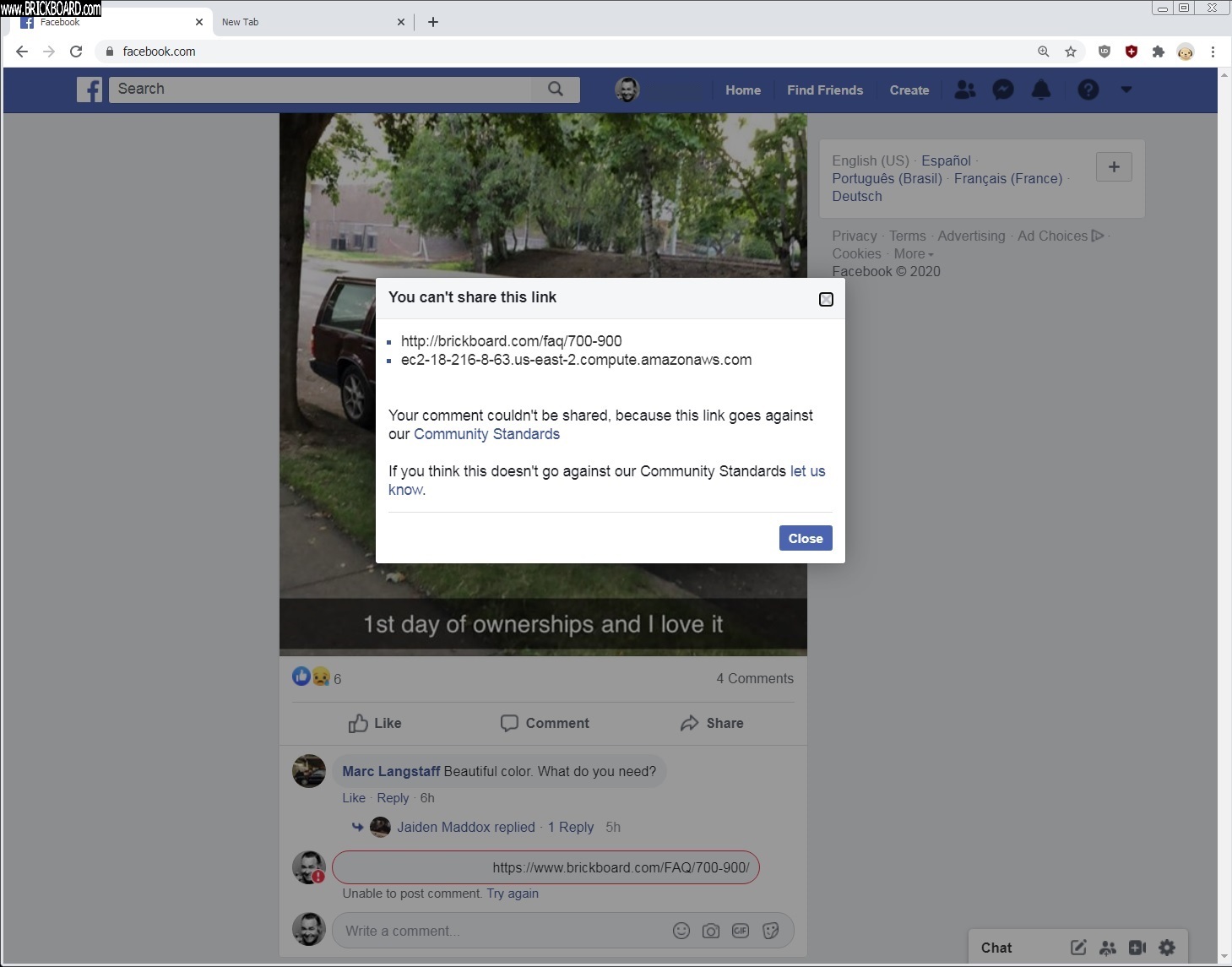Image resolution: width=1232 pixels, height=967 pixels.
Task: Dismiss the dialog with the X icon
Action: (826, 300)
